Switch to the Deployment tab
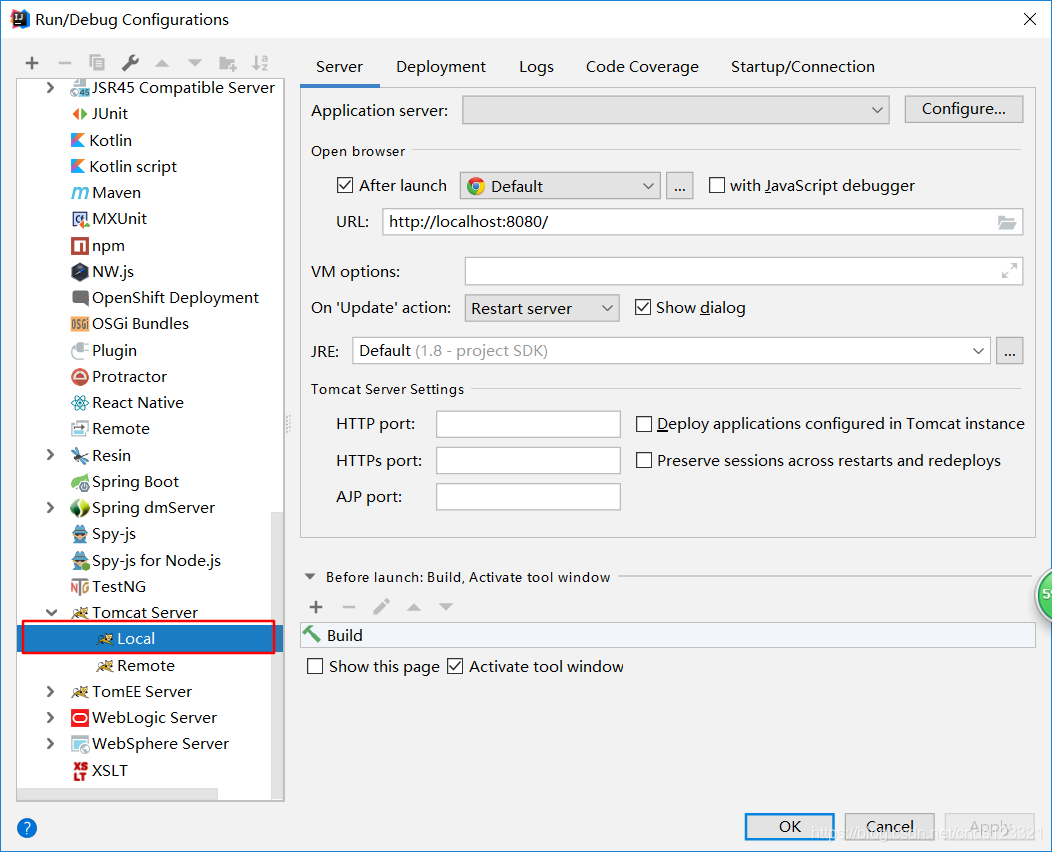This screenshot has width=1052, height=852. coord(441,67)
